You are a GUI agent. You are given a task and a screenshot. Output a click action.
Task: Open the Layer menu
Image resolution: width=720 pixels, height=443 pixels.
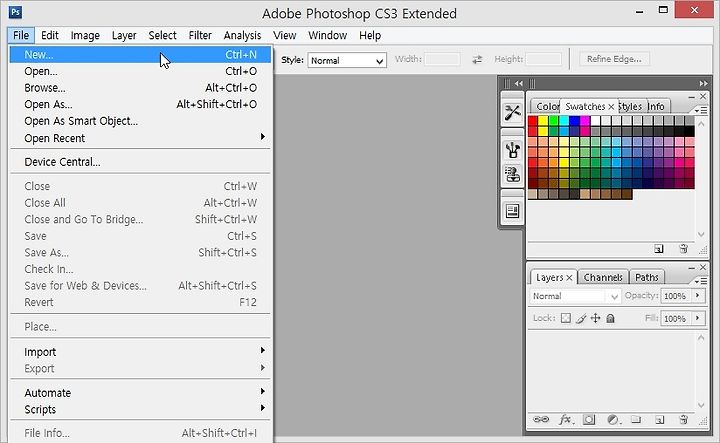pyautogui.click(x=124, y=35)
